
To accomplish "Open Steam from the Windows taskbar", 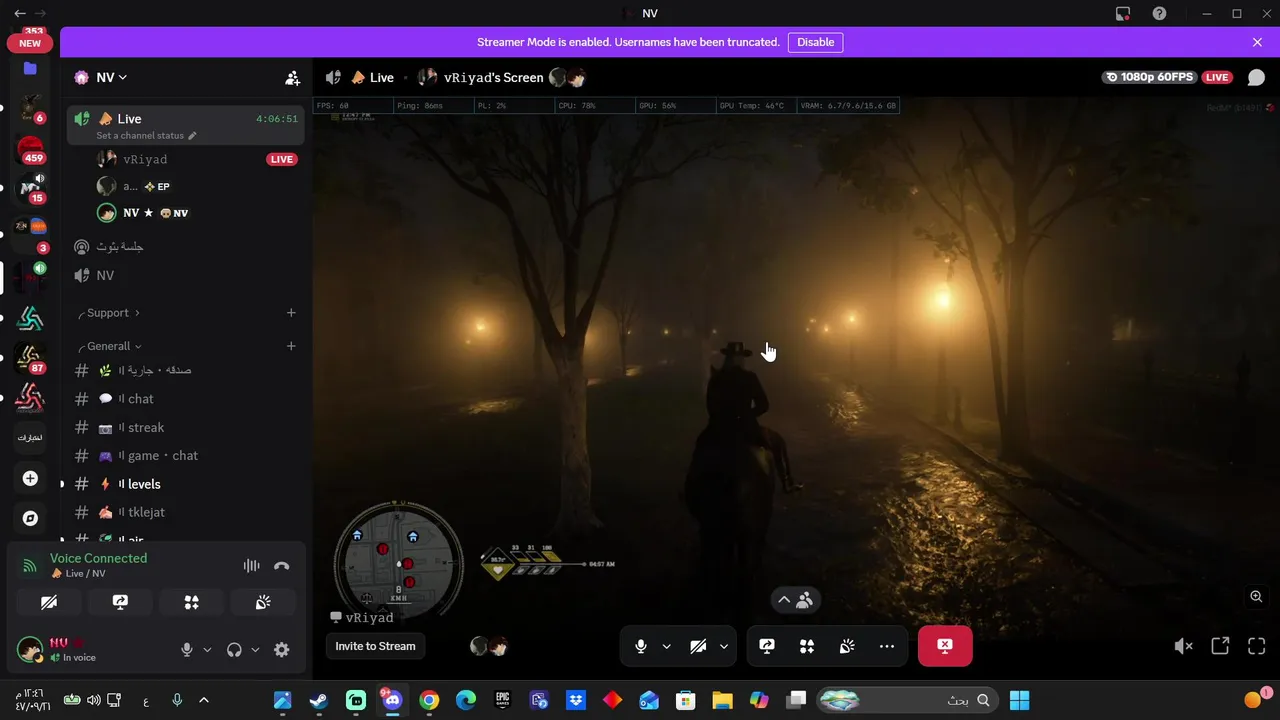I will tap(319, 700).
